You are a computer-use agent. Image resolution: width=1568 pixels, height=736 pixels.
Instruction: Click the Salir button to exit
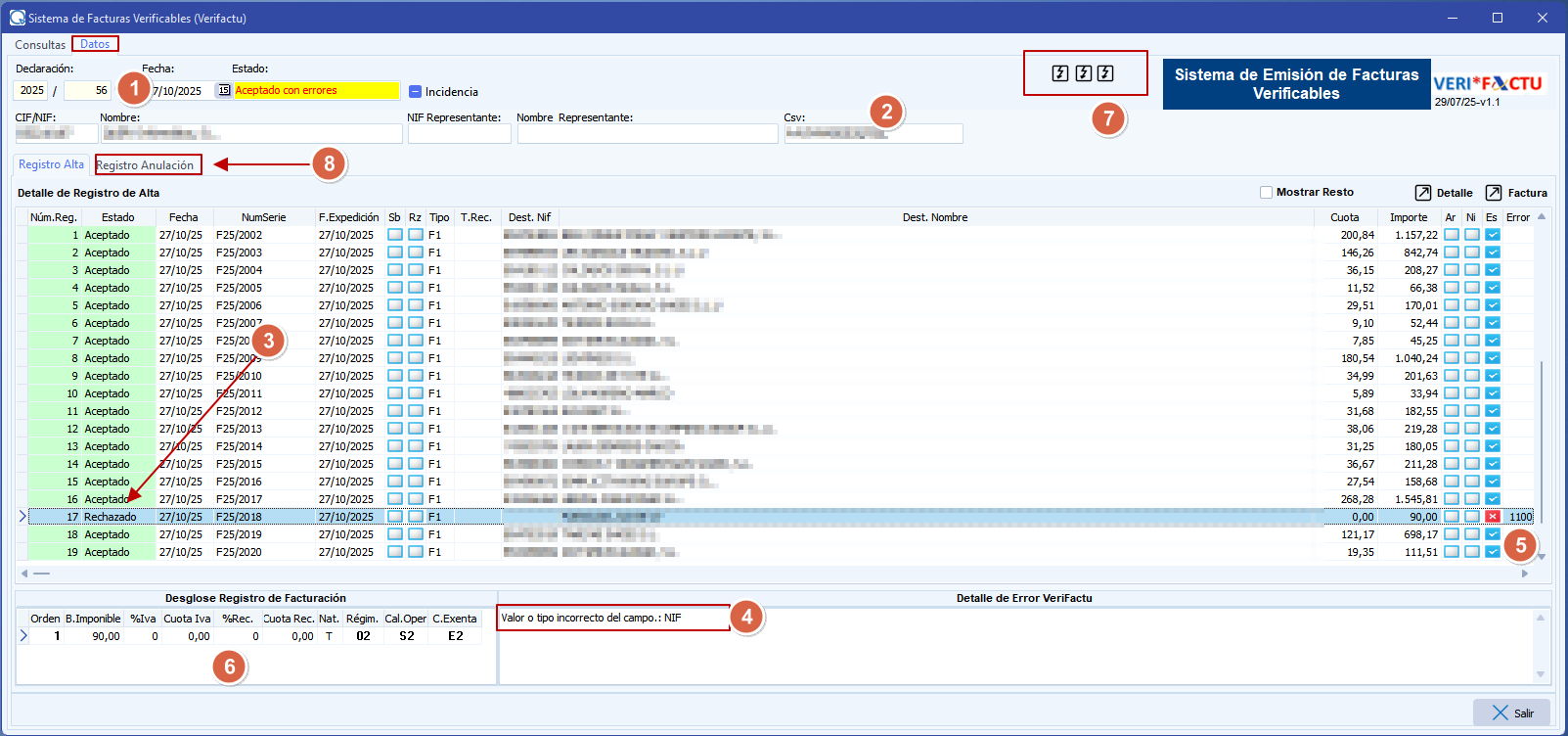pos(1511,713)
